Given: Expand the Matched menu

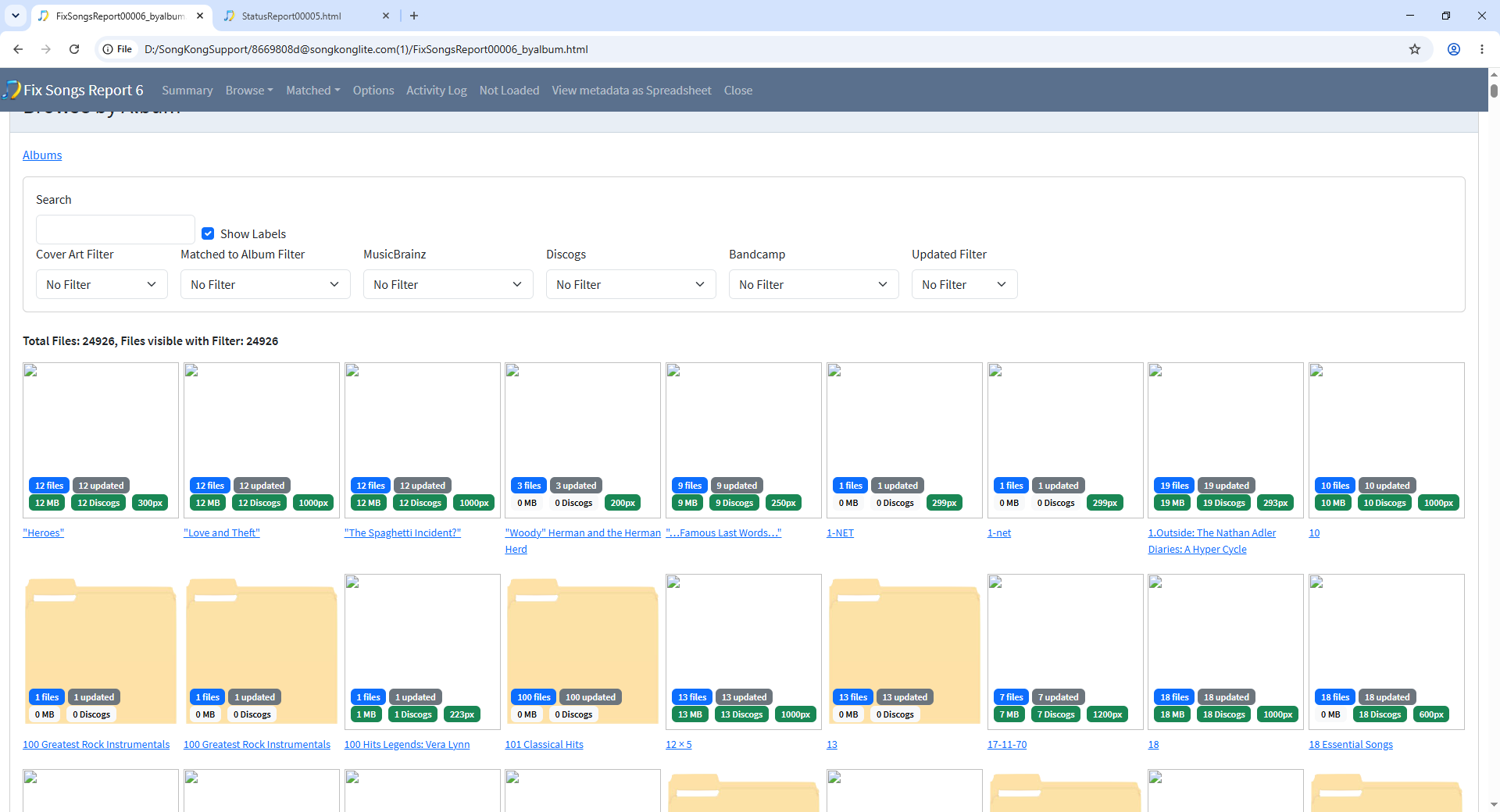Looking at the screenshot, I should click(x=312, y=91).
